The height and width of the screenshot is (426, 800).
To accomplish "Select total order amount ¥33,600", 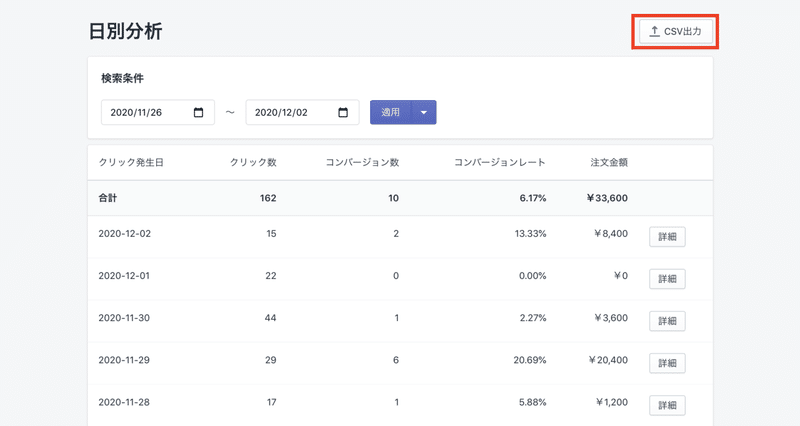I will (x=607, y=198).
